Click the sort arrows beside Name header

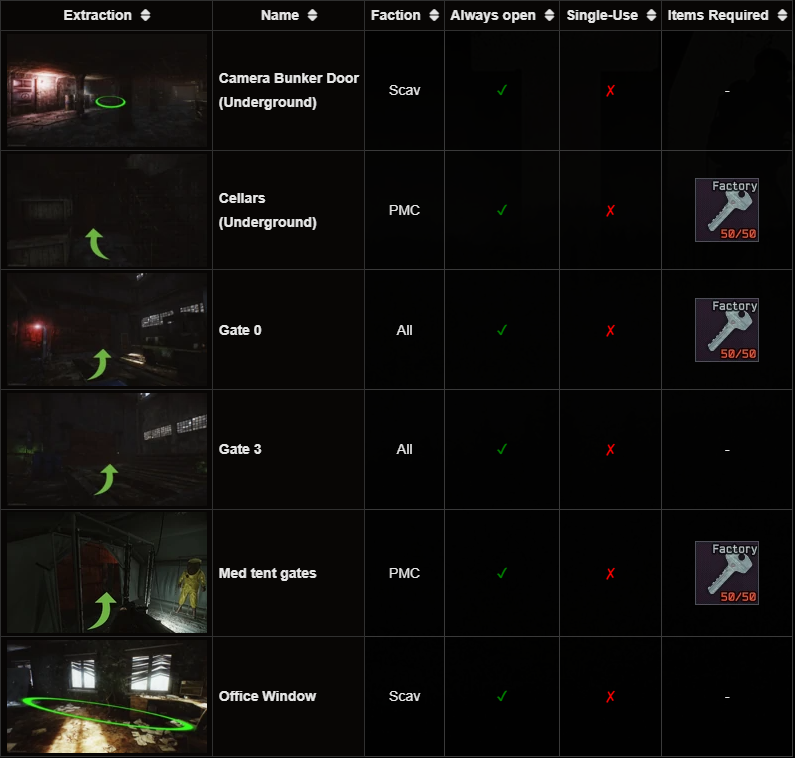[x=312, y=15]
